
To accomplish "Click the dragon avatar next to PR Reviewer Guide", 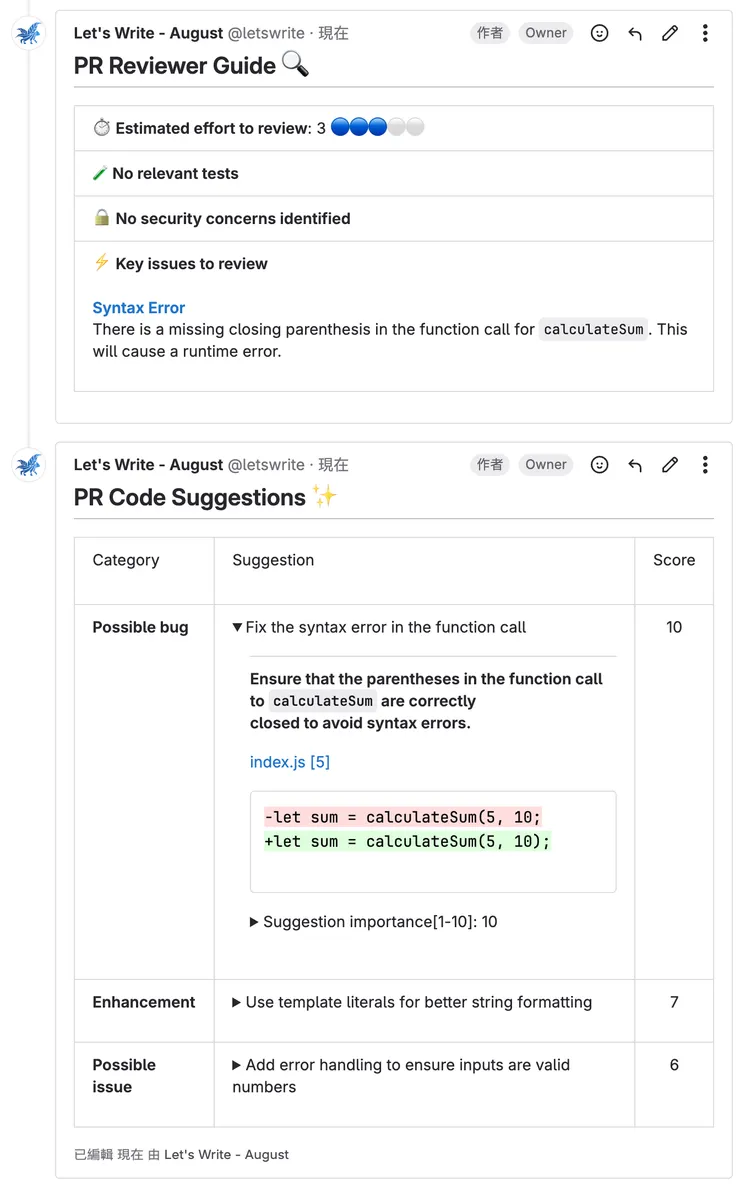I will point(28,33).
